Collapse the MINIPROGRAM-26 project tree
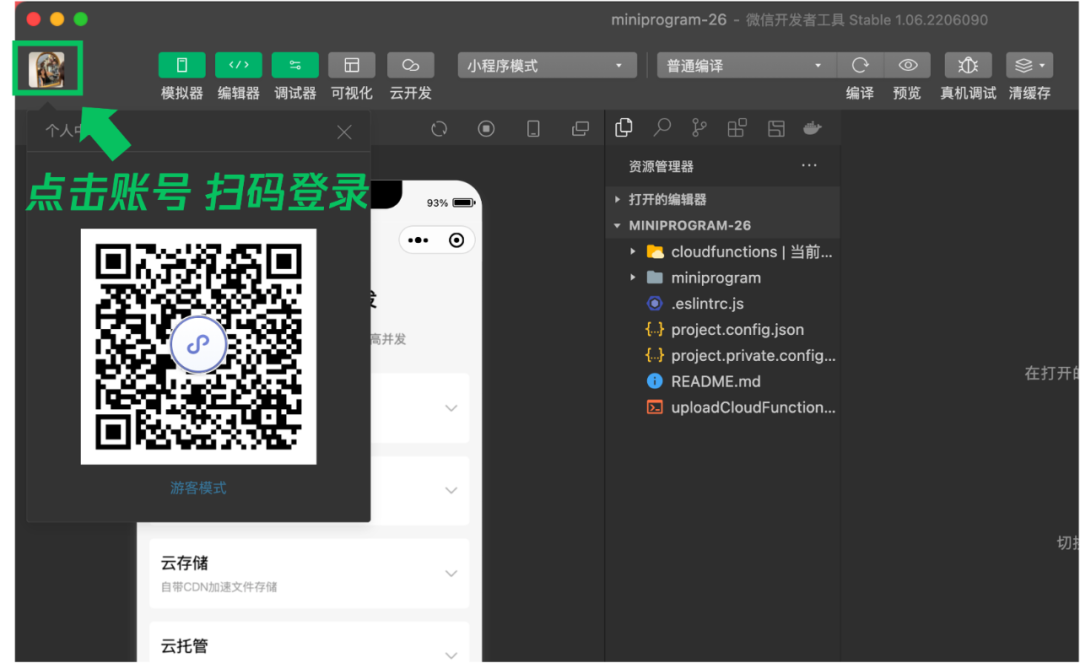Screen dimensions: 1080x663 (723, 226)
